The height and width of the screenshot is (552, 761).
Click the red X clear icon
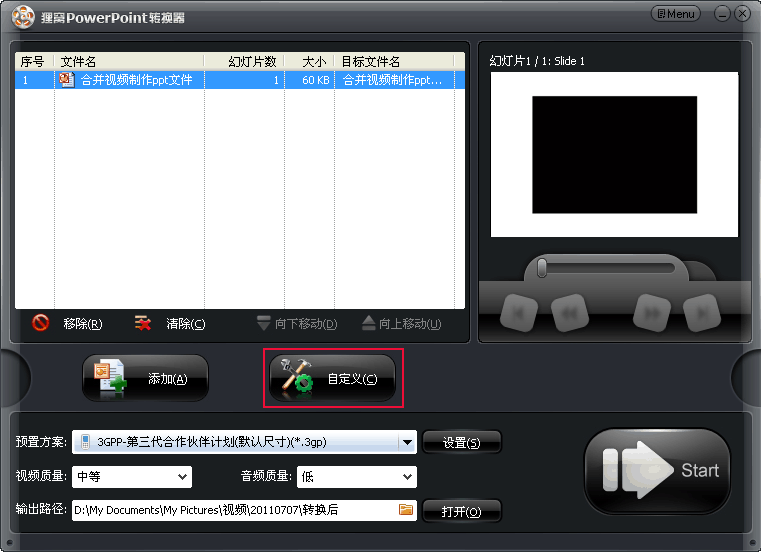click(x=143, y=323)
